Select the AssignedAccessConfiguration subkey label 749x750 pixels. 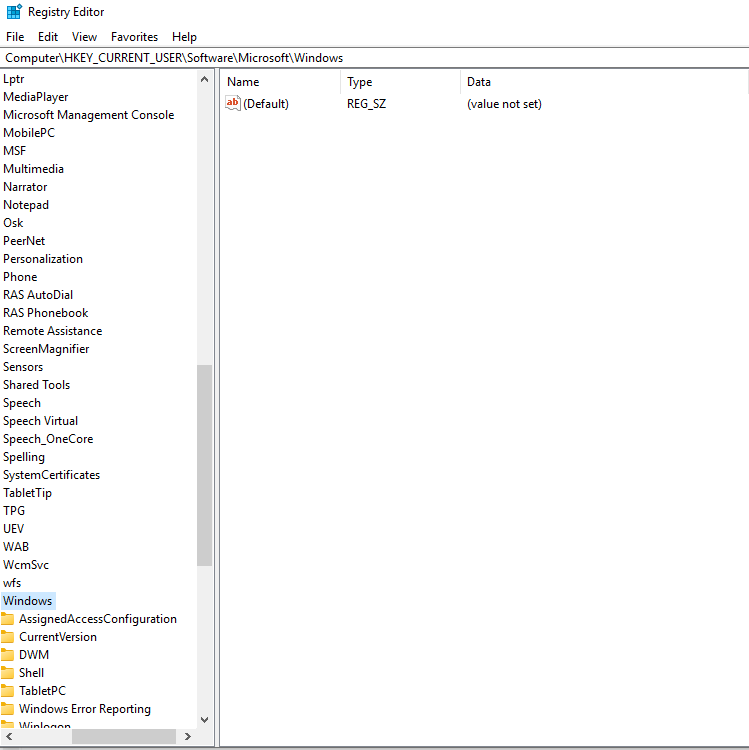(98, 619)
